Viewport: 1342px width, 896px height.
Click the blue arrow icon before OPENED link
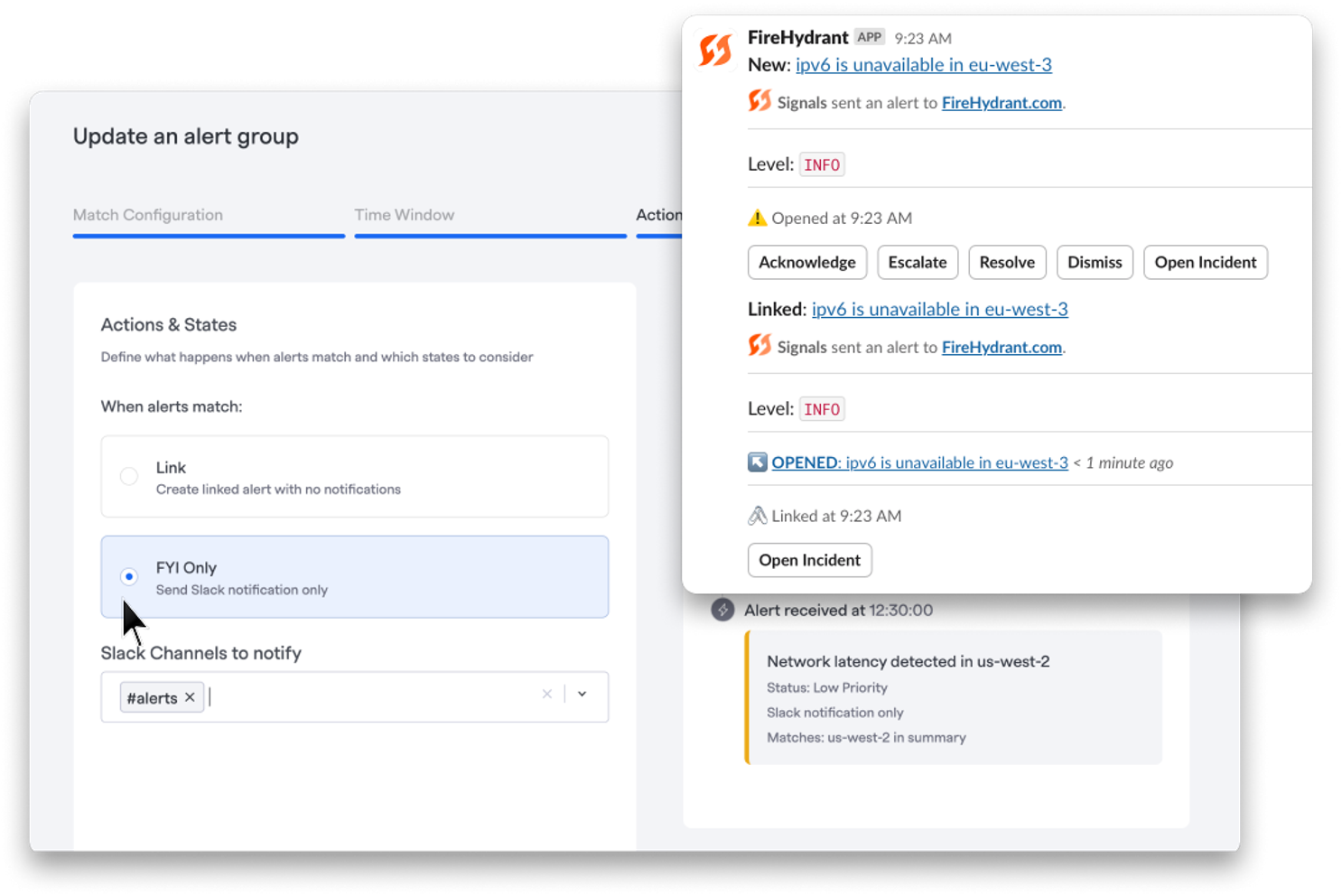[x=757, y=462]
